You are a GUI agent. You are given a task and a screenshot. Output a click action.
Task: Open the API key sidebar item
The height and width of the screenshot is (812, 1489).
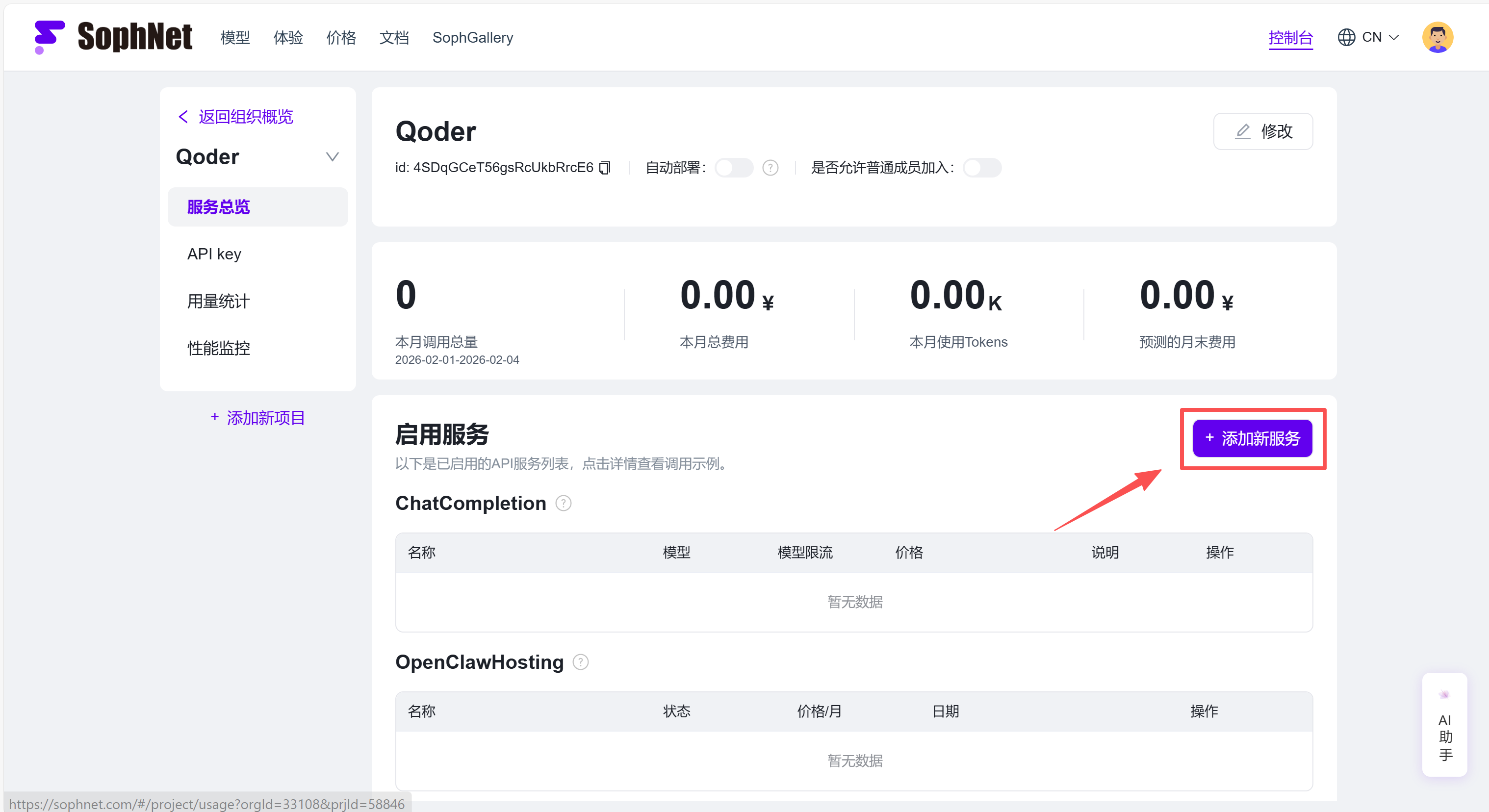pos(214,254)
